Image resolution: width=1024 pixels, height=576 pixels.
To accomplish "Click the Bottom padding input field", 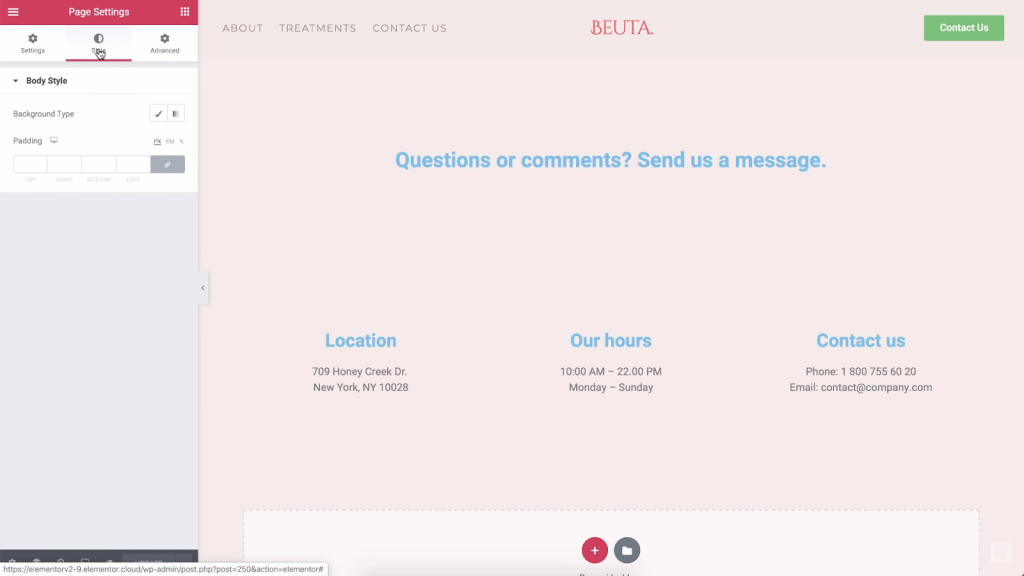I will coord(99,164).
